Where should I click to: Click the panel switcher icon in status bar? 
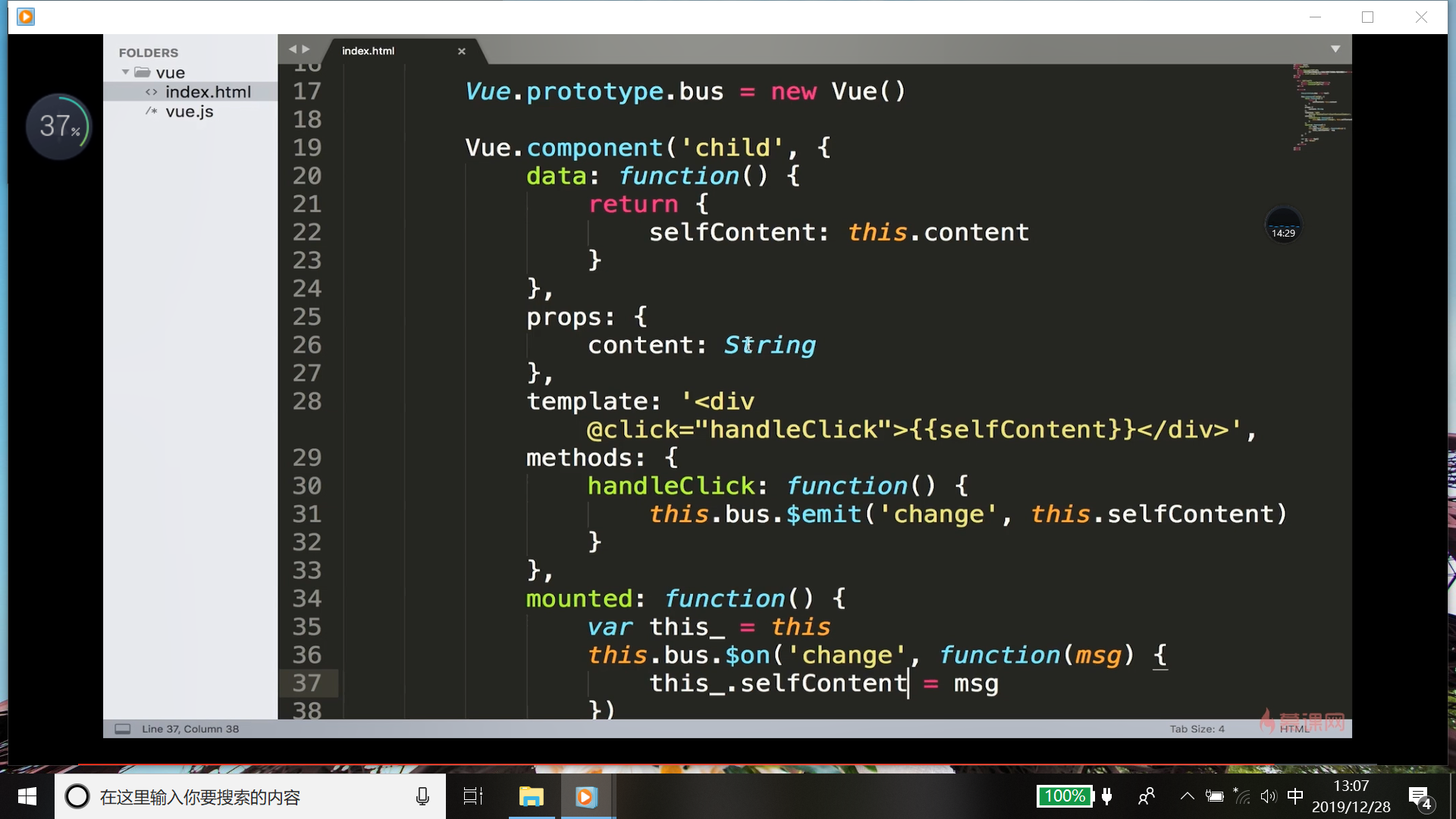(x=122, y=729)
